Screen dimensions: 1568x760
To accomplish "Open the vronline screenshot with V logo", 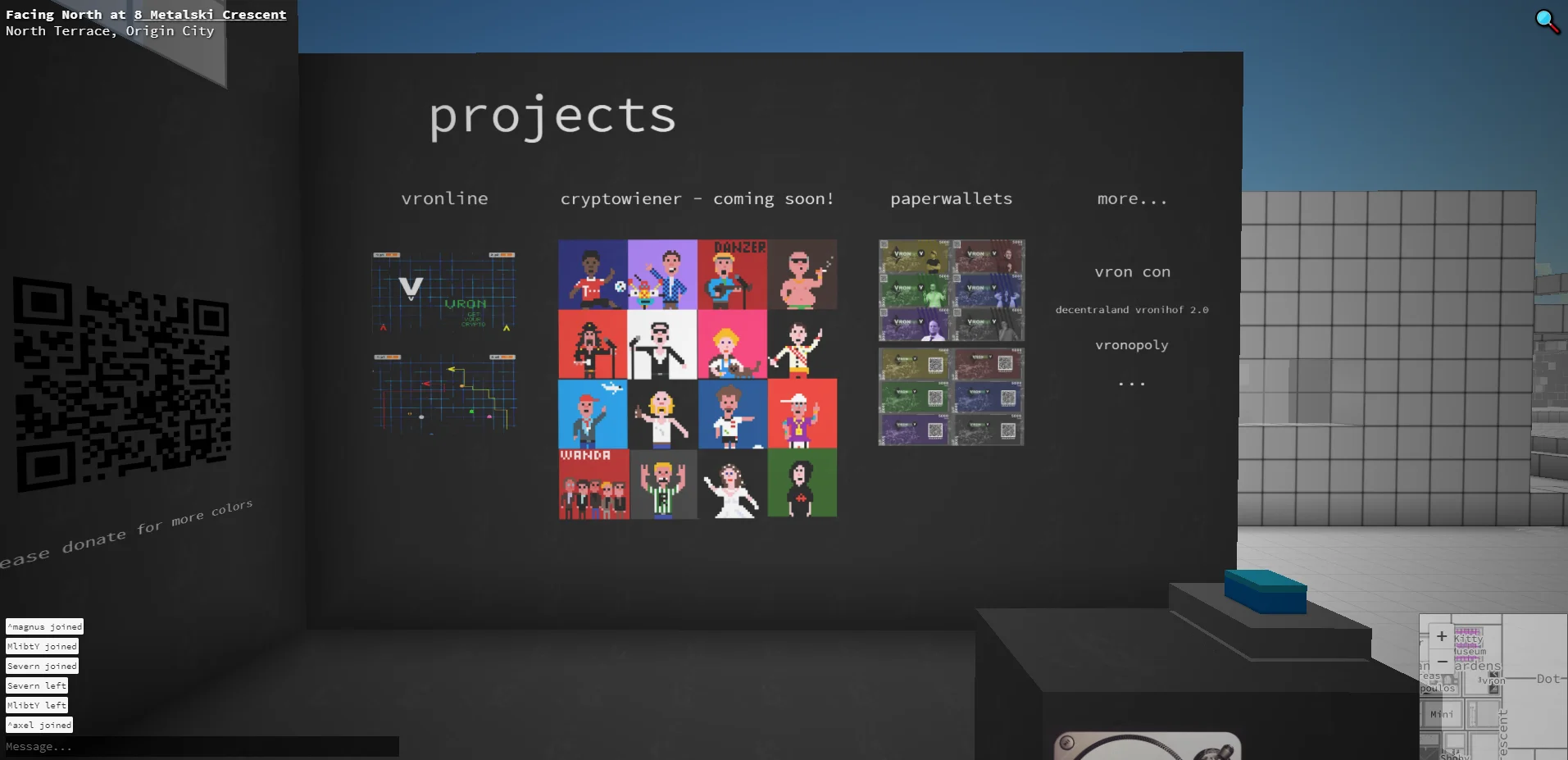I will 443,292.
